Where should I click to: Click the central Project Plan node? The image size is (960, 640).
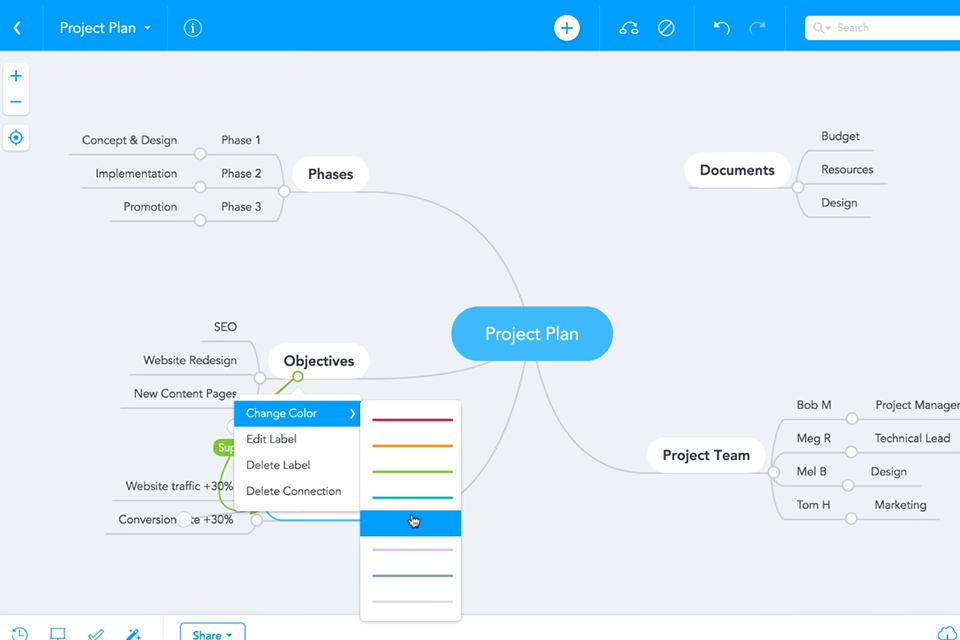(531, 334)
